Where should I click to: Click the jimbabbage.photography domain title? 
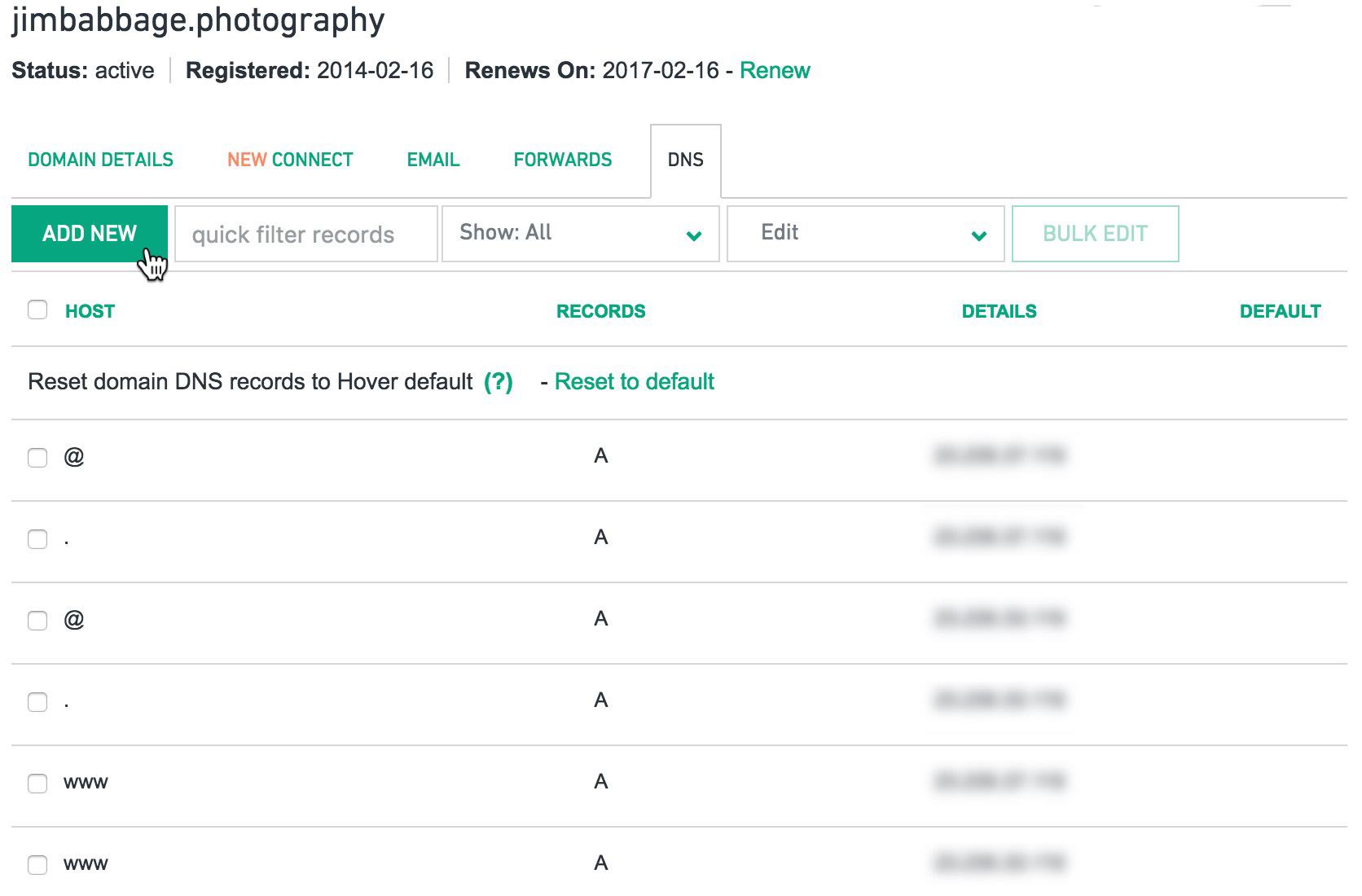[198, 20]
